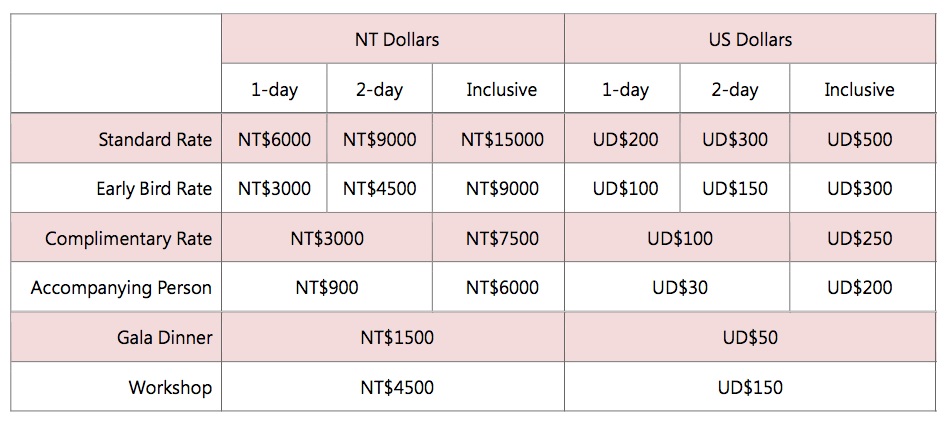Click the NT$6000 standard 1-day cell

(x=274, y=138)
